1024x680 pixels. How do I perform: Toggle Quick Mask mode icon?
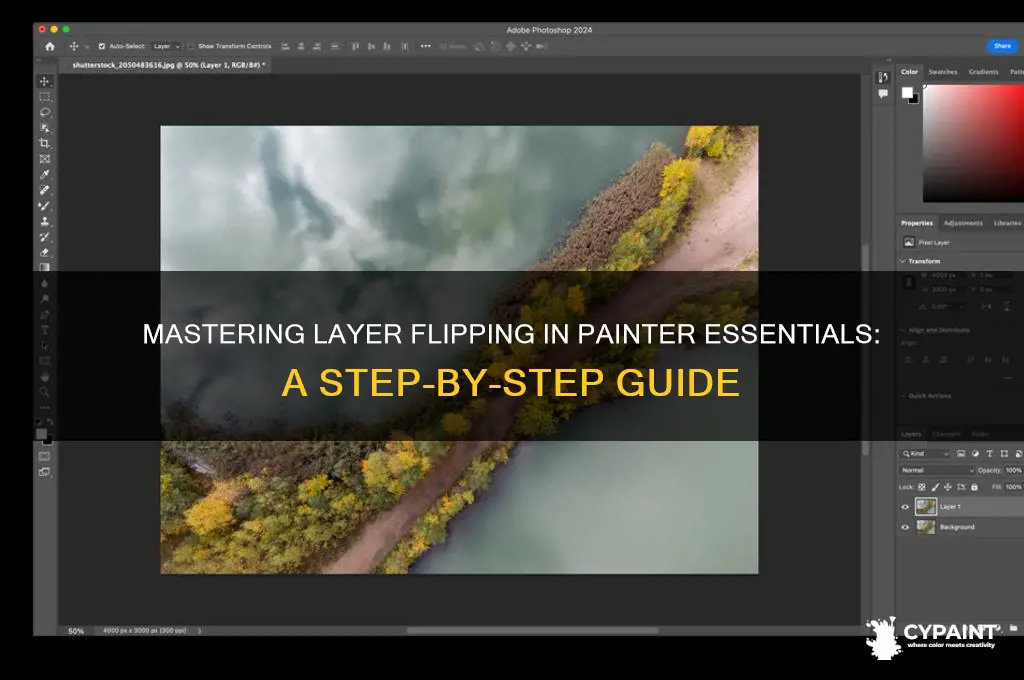tap(44, 456)
